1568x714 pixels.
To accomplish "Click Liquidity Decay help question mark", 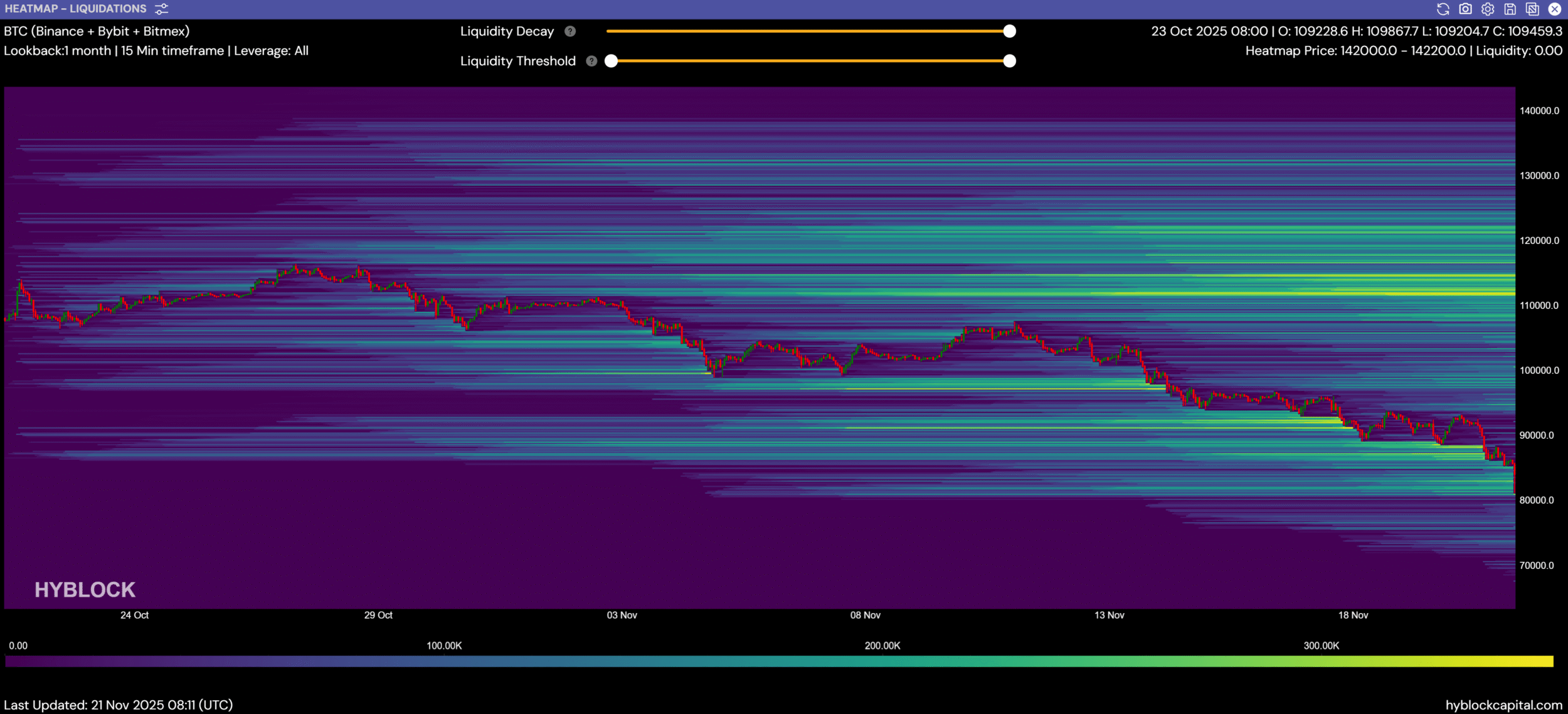I will click(570, 31).
